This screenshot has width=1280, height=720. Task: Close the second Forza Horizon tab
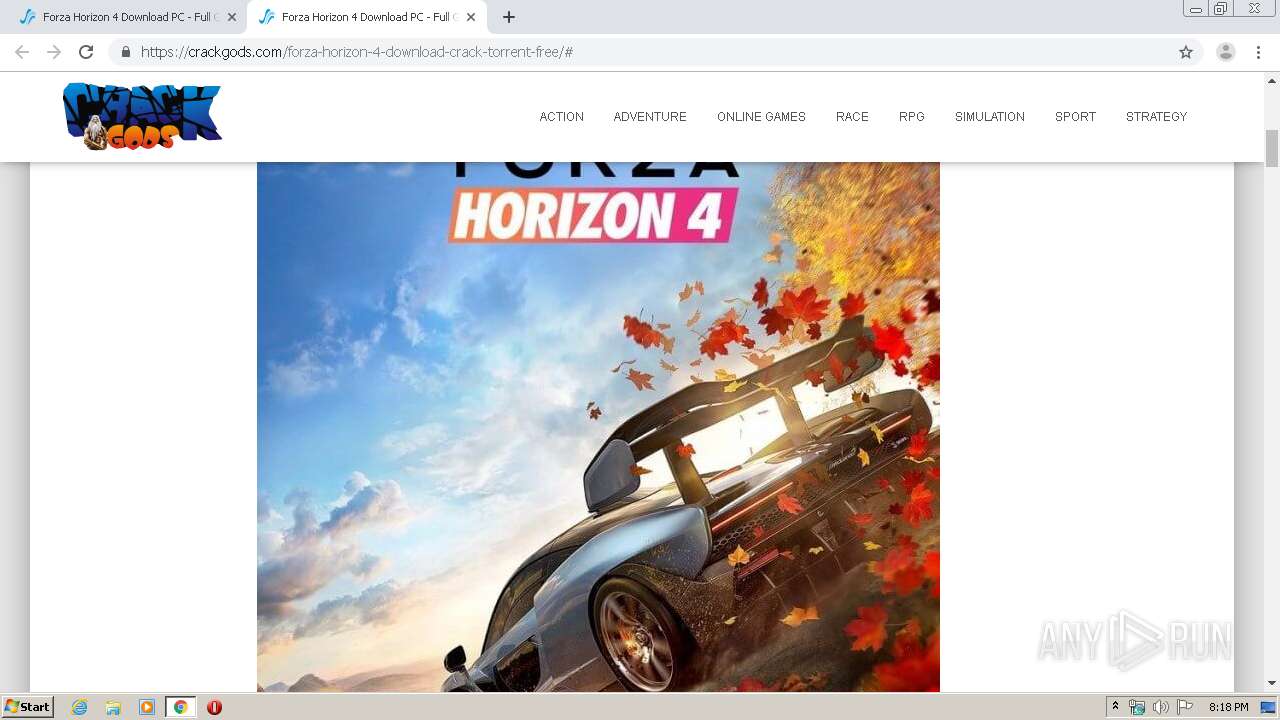coord(471,17)
